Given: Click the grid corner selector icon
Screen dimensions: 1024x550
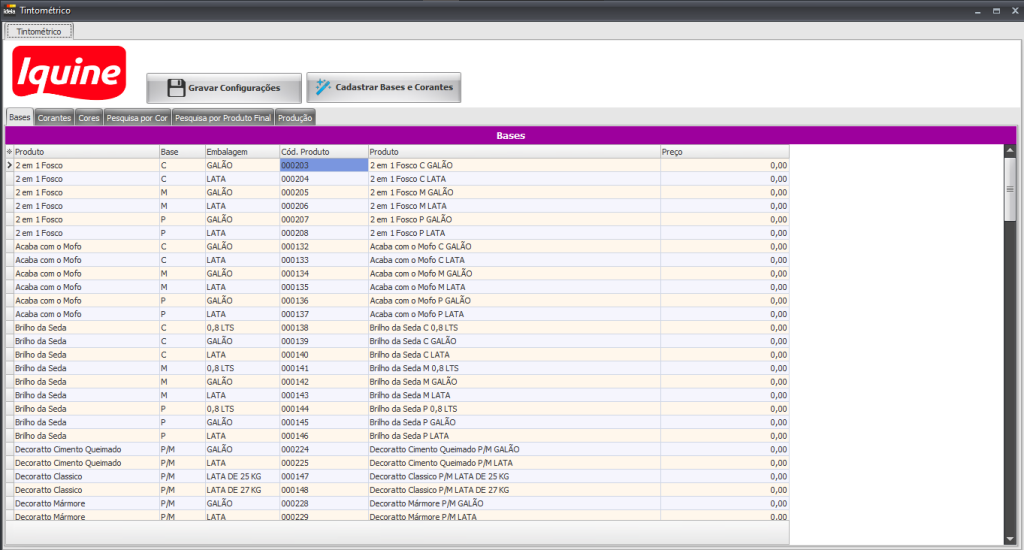Looking at the screenshot, I should (x=10, y=151).
